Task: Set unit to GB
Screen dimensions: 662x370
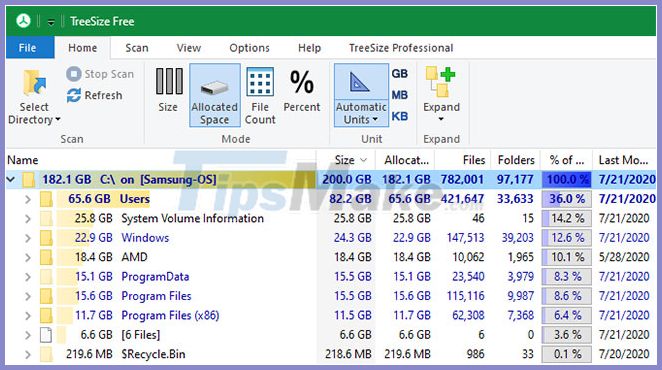Action: tap(399, 74)
